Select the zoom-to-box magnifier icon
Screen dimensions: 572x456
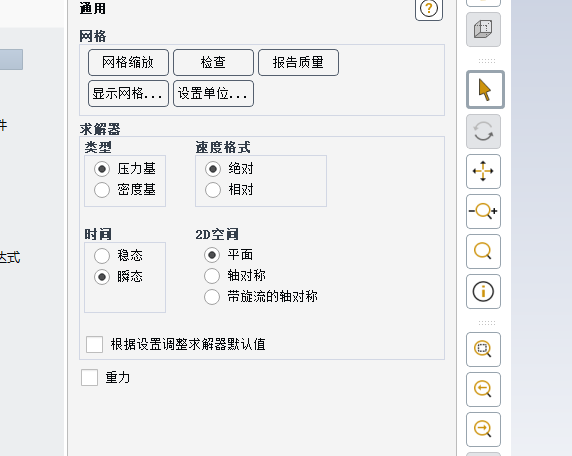tap(483, 349)
